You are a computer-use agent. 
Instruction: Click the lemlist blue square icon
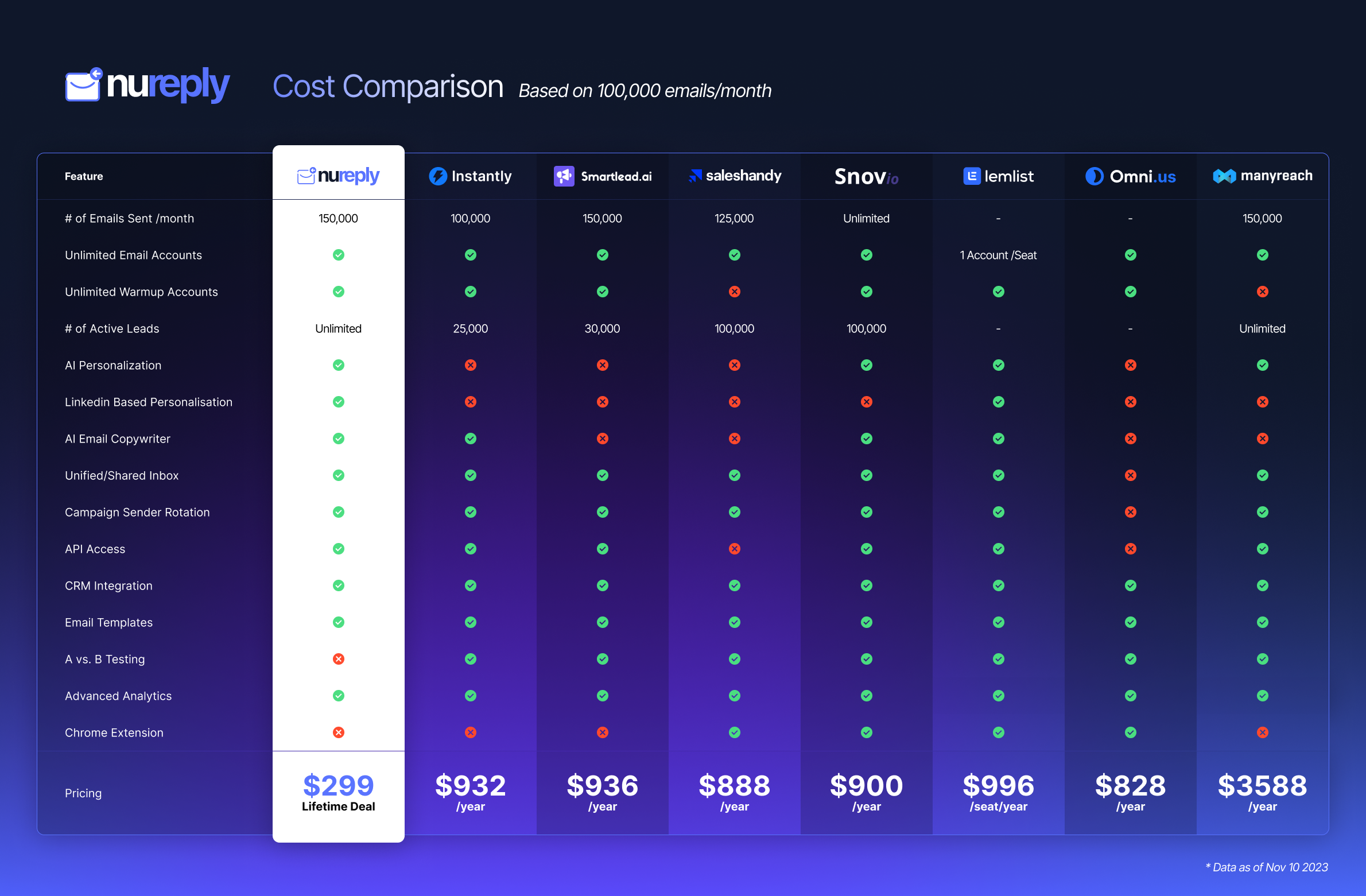pos(971,176)
